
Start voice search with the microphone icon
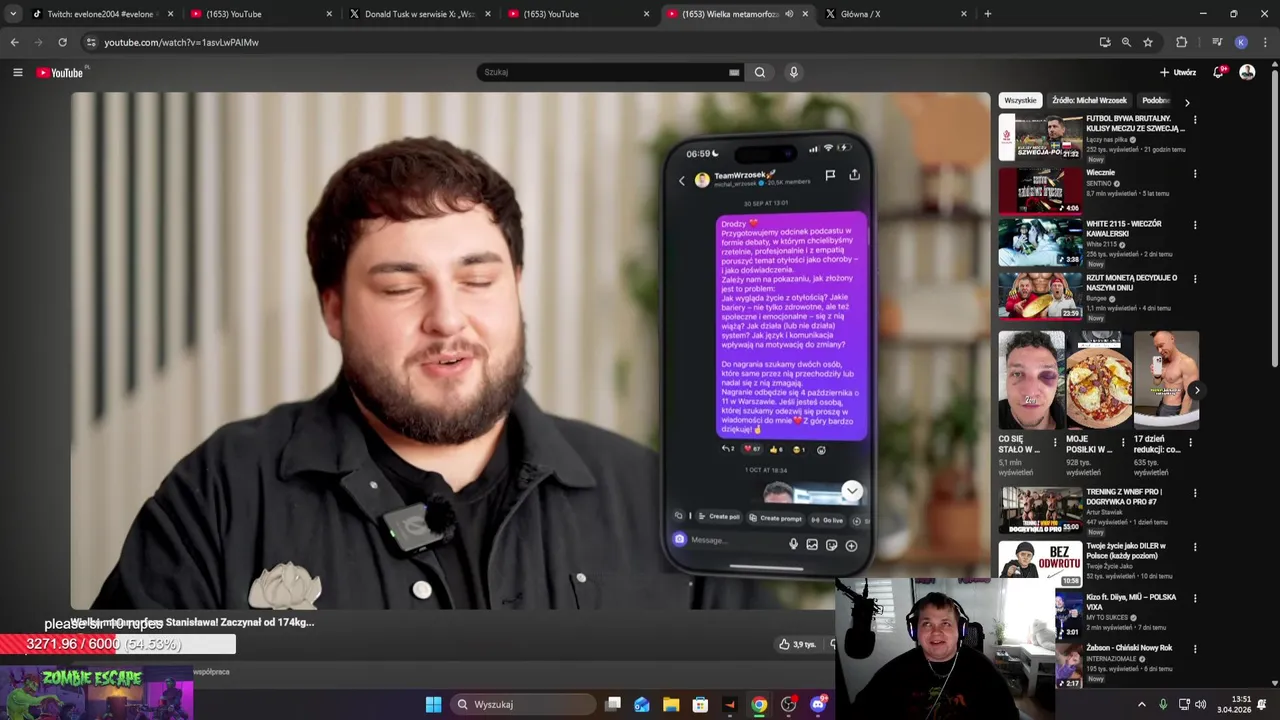coord(794,72)
